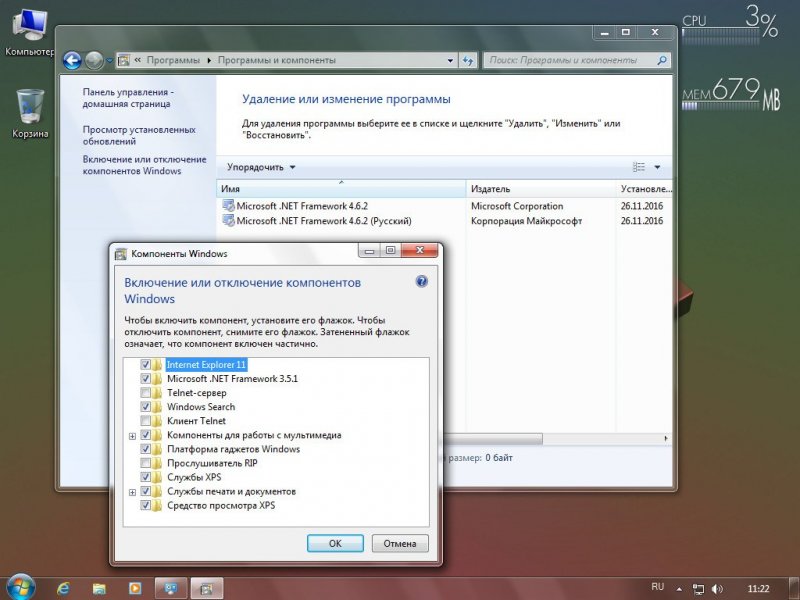Image resolution: width=800 pixels, height=600 pixels.
Task: Click help icon in Компоненты Windows dialog
Action: pyautogui.click(x=421, y=282)
